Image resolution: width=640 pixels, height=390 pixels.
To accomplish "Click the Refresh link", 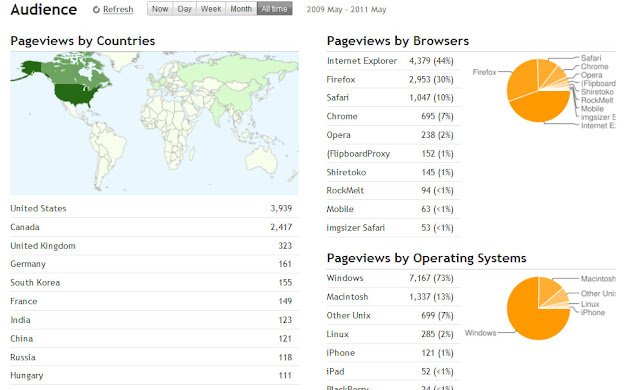I will [118, 9].
